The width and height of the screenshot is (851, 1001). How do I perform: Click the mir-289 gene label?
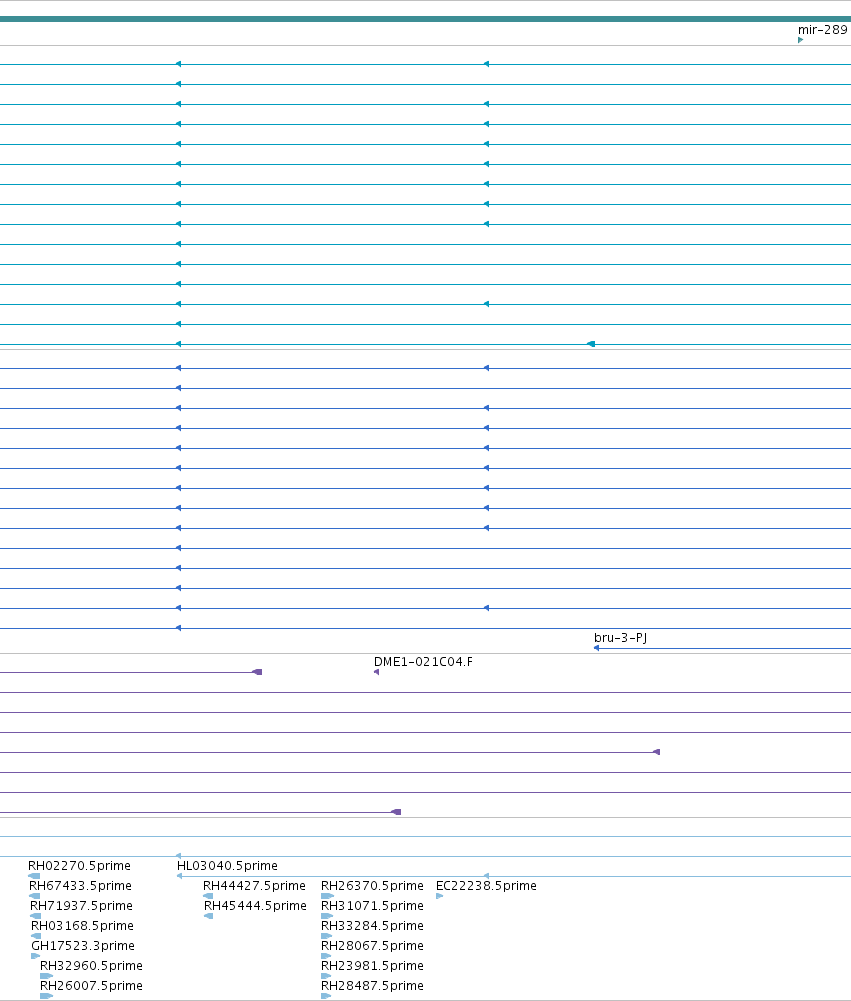click(x=822, y=29)
